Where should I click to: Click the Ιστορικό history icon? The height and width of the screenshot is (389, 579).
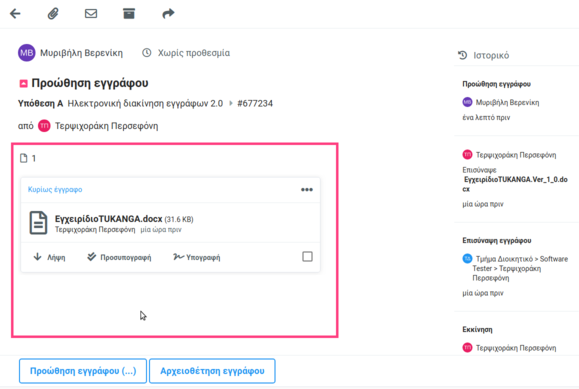[463, 55]
